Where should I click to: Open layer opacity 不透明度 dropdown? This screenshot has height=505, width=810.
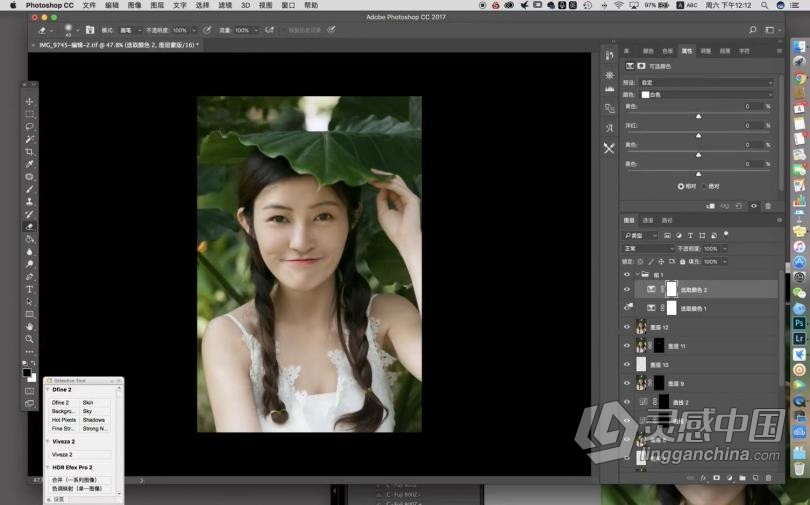point(725,249)
